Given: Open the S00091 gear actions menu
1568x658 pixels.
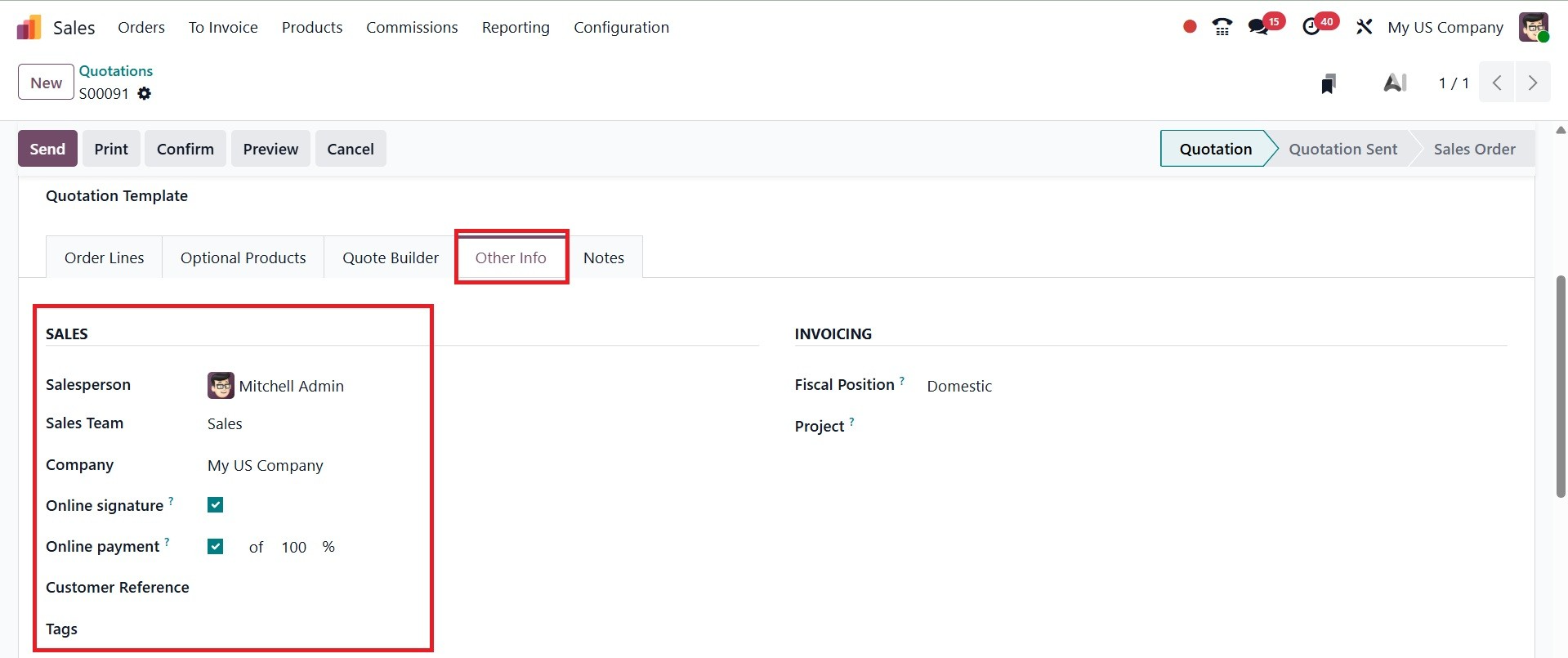Looking at the screenshot, I should (145, 94).
